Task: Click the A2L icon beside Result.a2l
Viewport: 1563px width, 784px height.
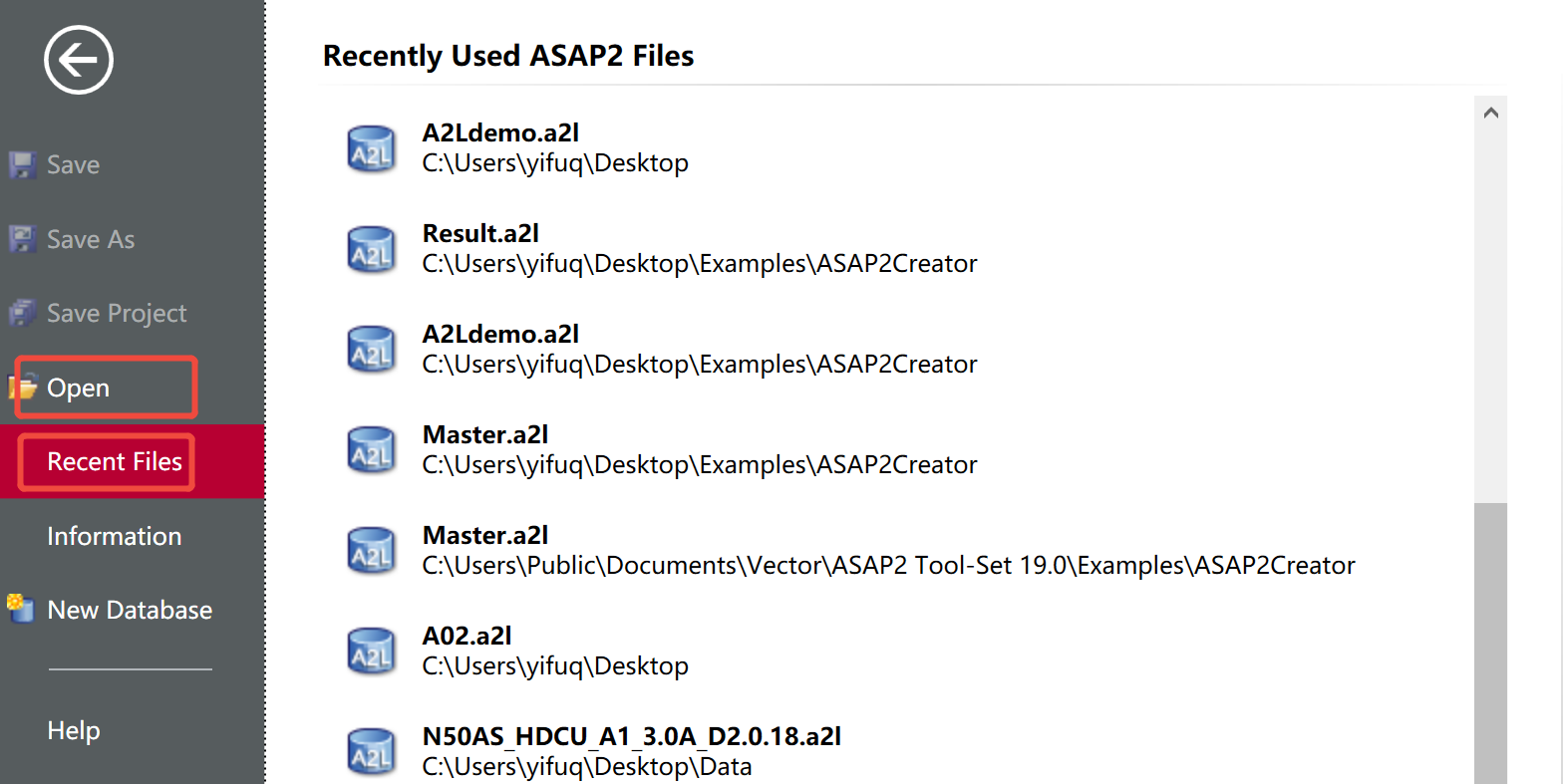Action: pyautogui.click(x=371, y=249)
